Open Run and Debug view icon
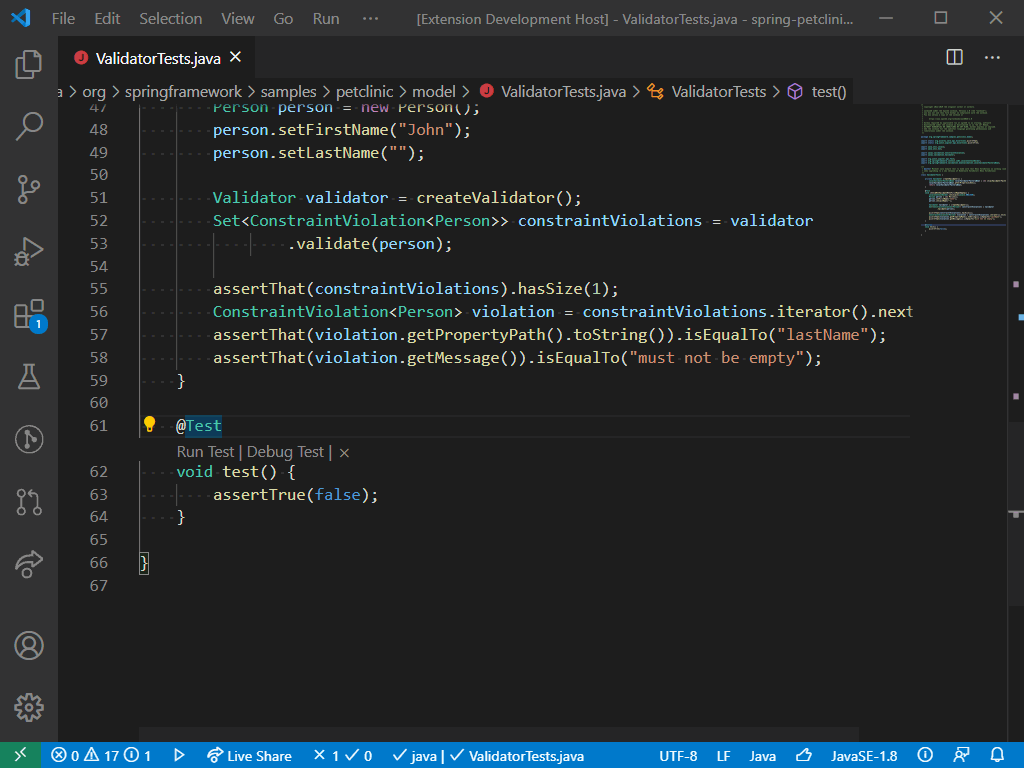 29,252
